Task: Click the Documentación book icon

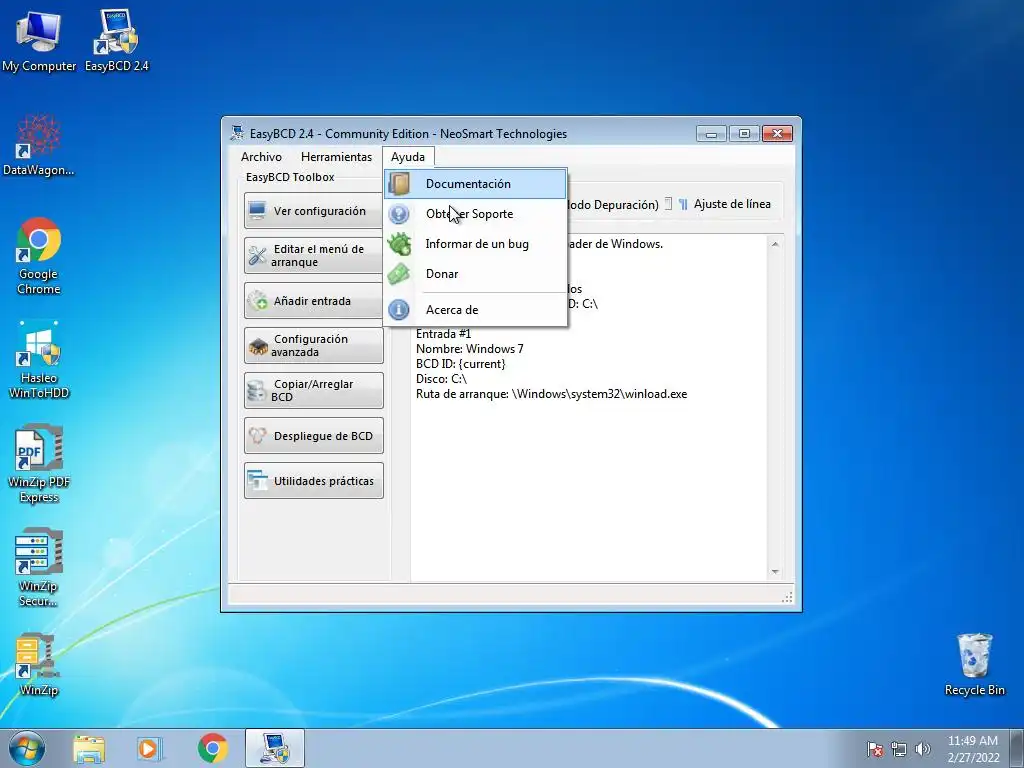Action: [399, 184]
